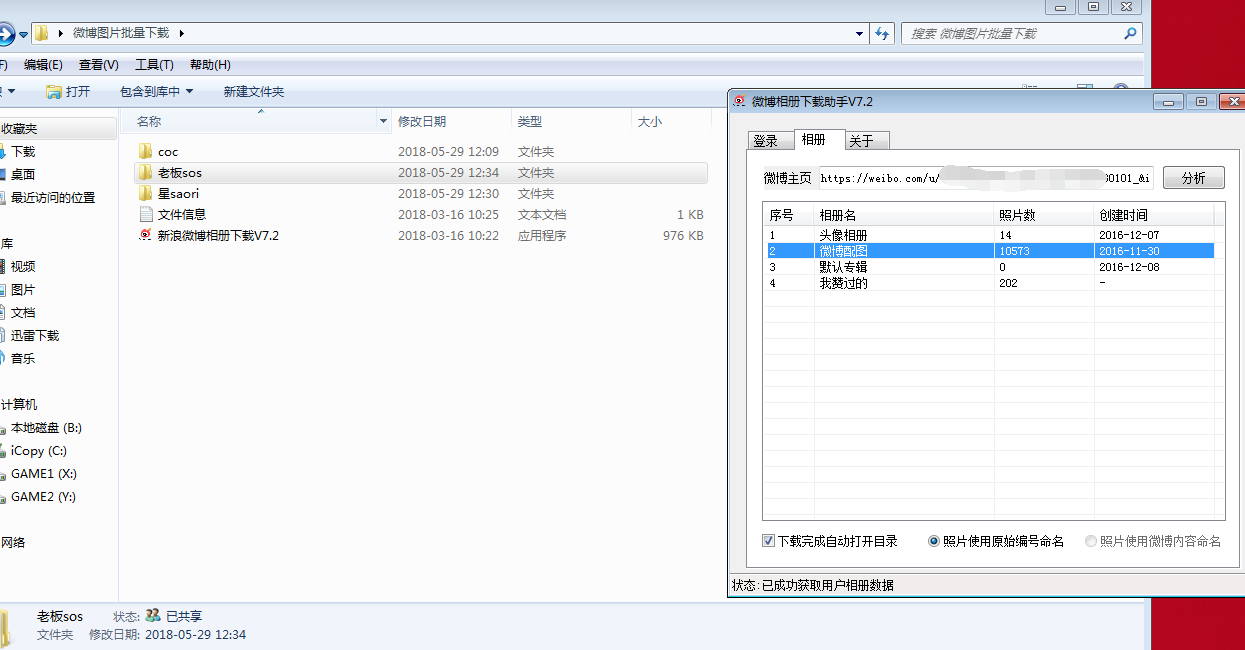Switch to the 关于 tab
This screenshot has width=1245, height=650.
866,141
